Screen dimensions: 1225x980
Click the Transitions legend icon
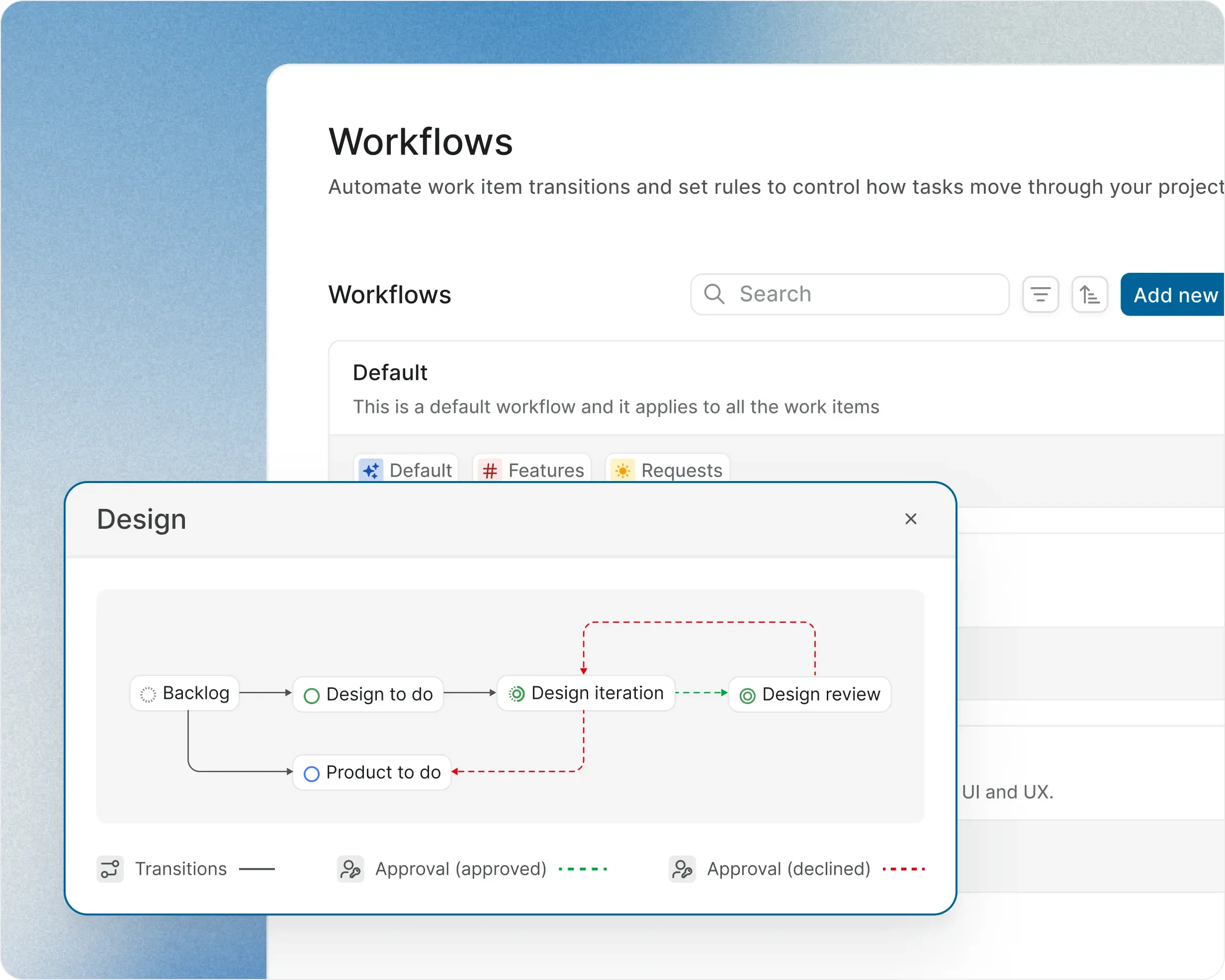pyautogui.click(x=110, y=869)
